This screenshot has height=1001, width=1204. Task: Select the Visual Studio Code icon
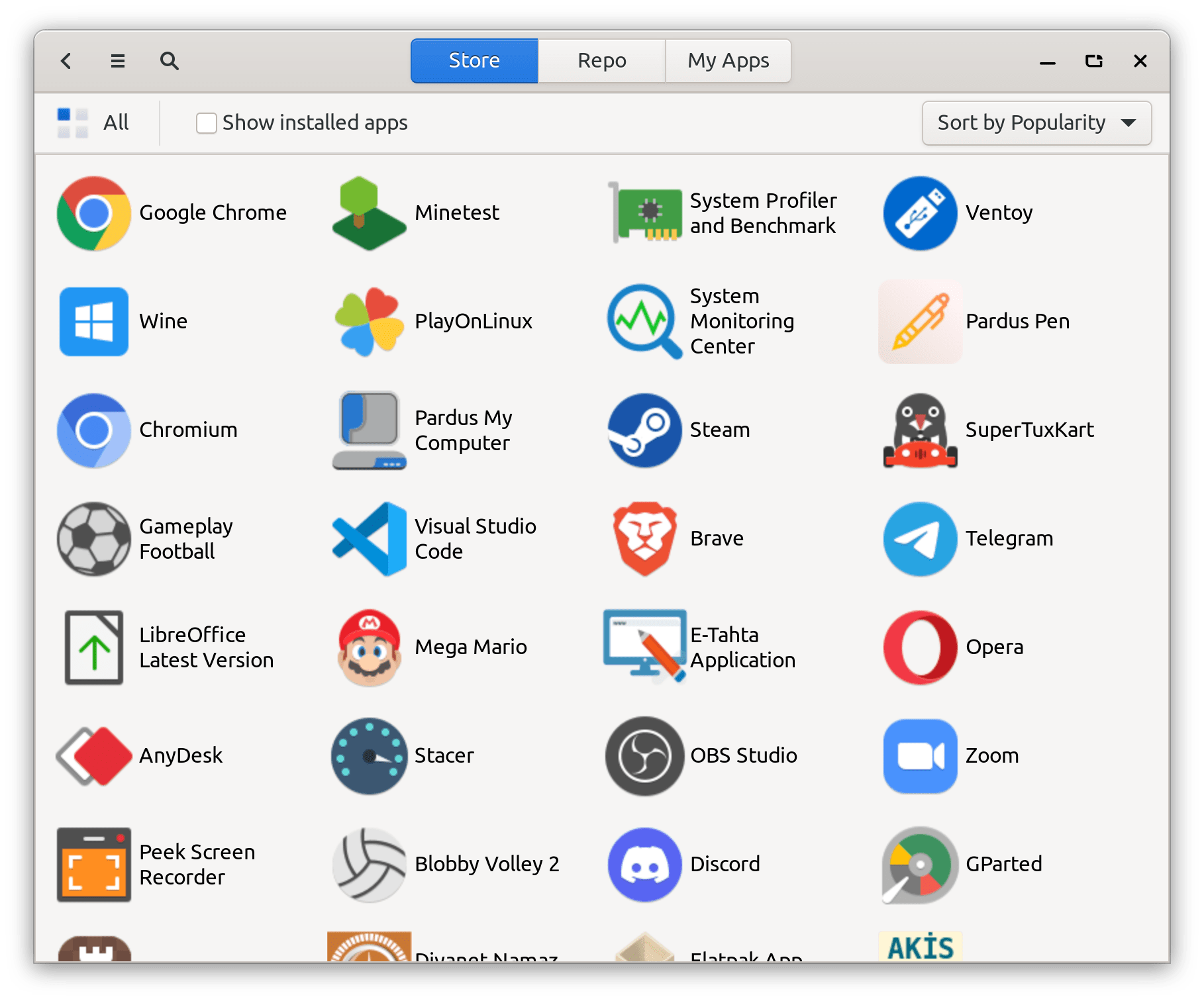coord(369,539)
